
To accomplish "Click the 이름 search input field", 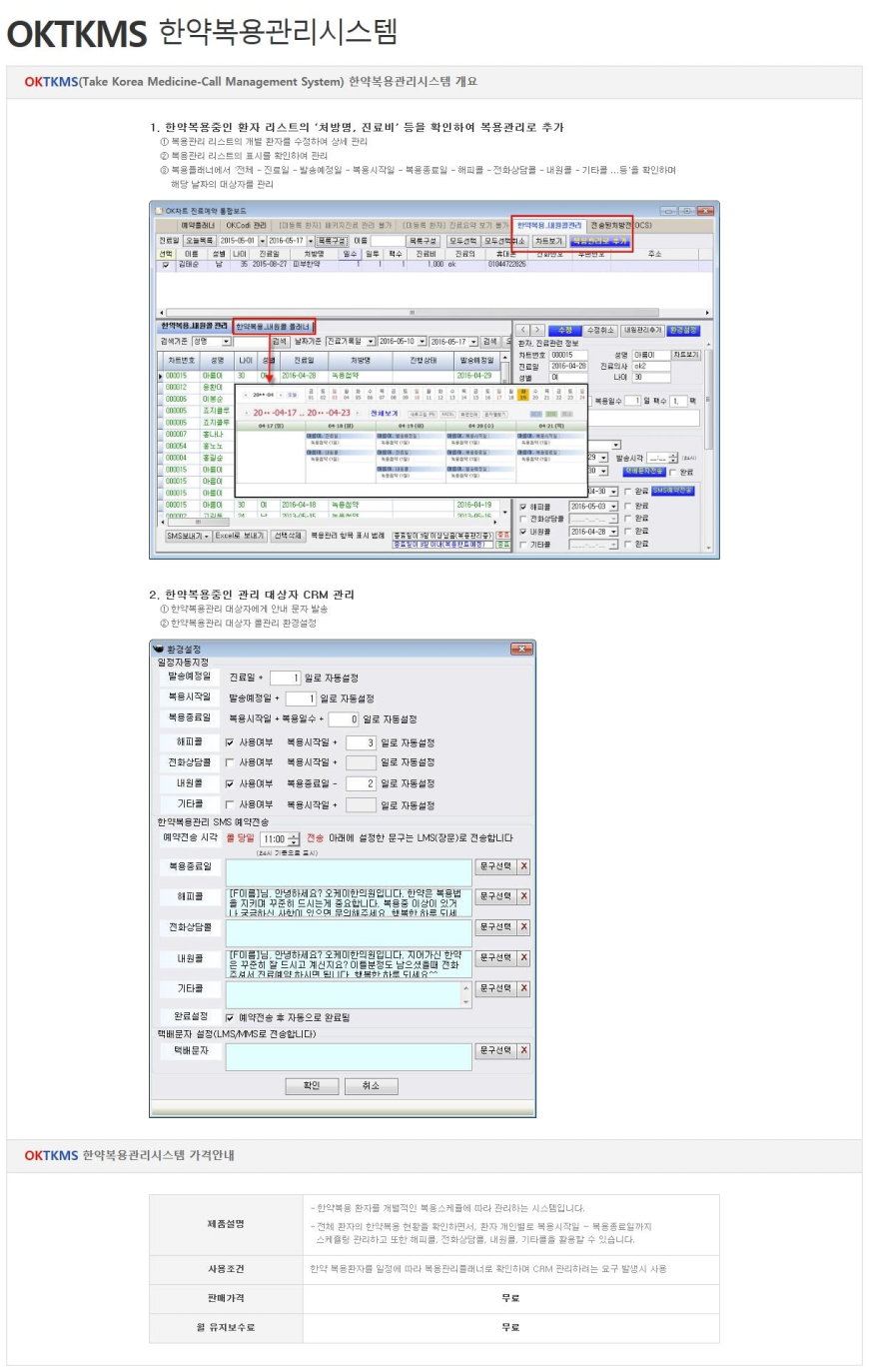I will tap(387, 241).
